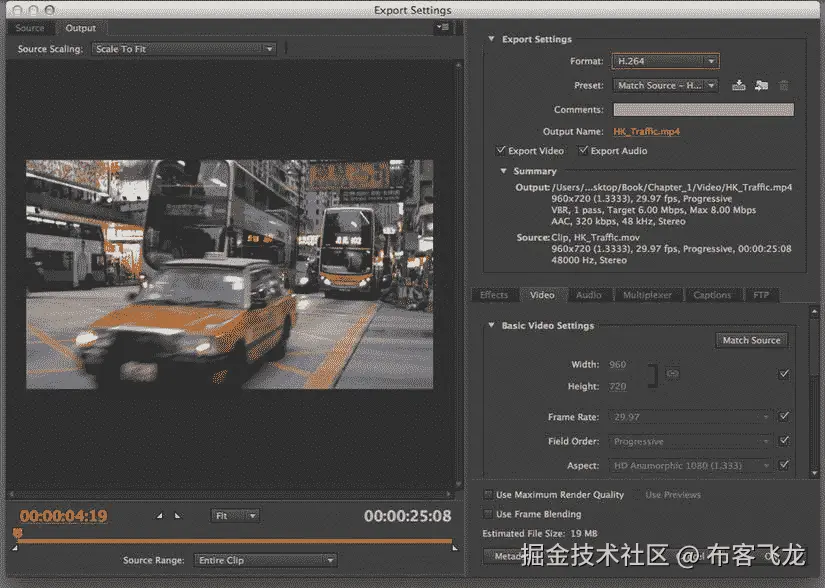Collapse the Summary section triangle
This screenshot has height=588, width=825.
click(504, 171)
